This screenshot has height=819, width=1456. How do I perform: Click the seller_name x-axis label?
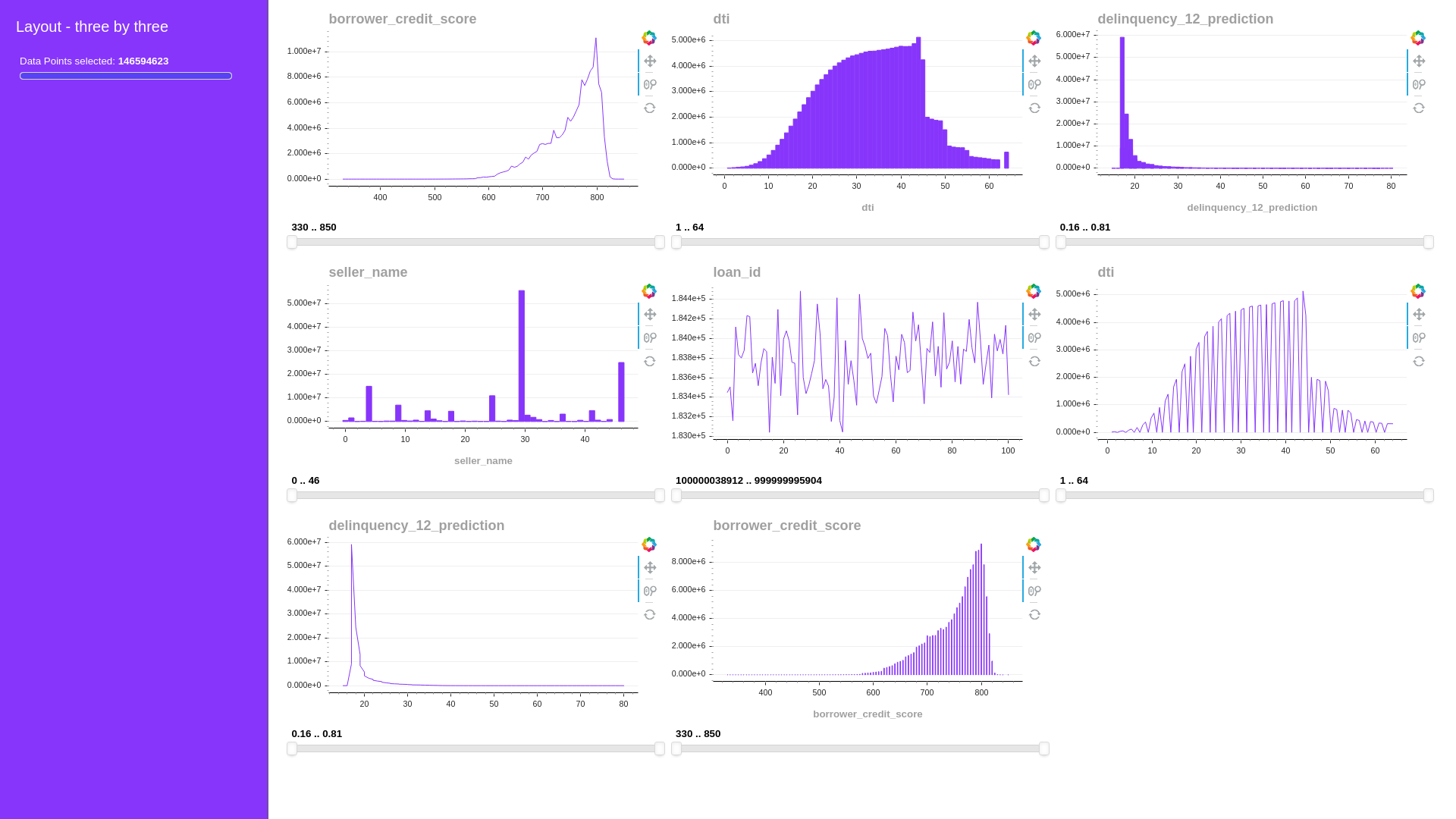click(483, 461)
